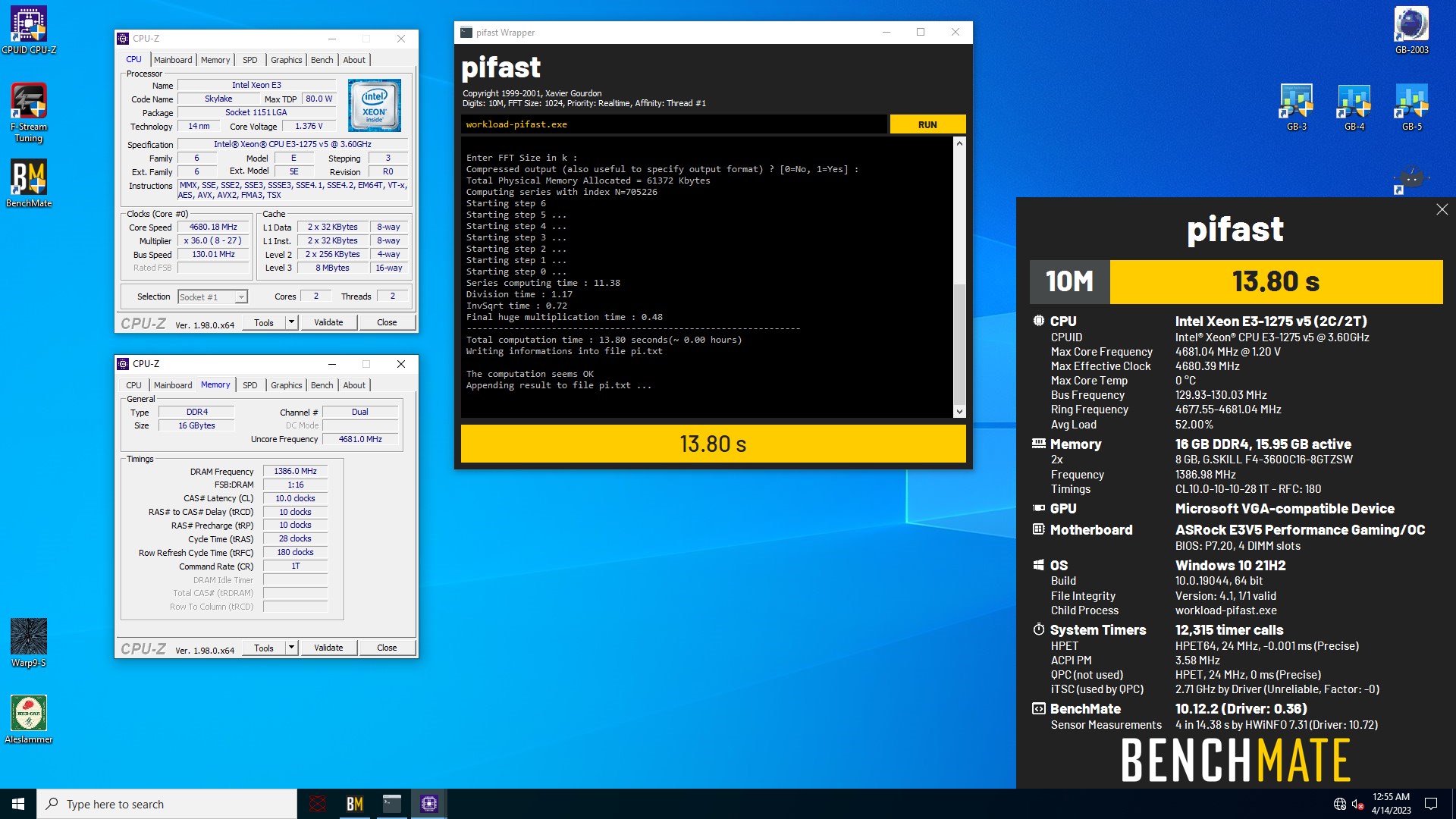Open F-Stream Tuning desktop shortcut
Image resolution: width=1456 pixels, height=819 pixels.
(29, 112)
